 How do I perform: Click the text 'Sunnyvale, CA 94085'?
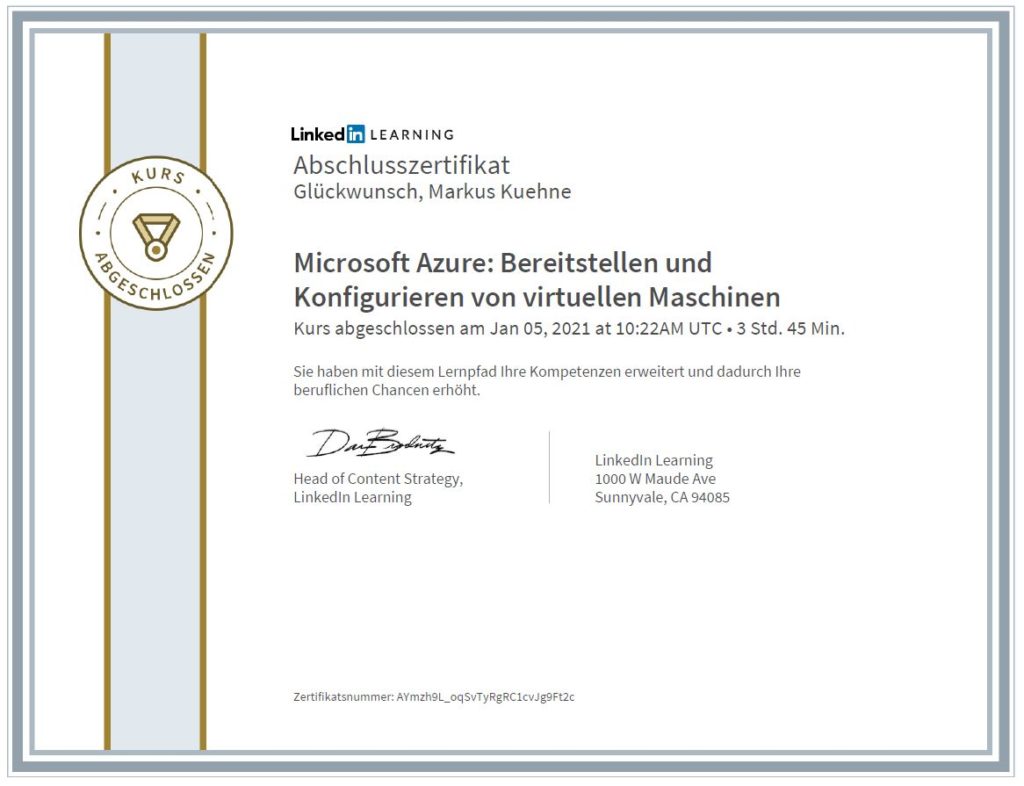click(x=662, y=497)
